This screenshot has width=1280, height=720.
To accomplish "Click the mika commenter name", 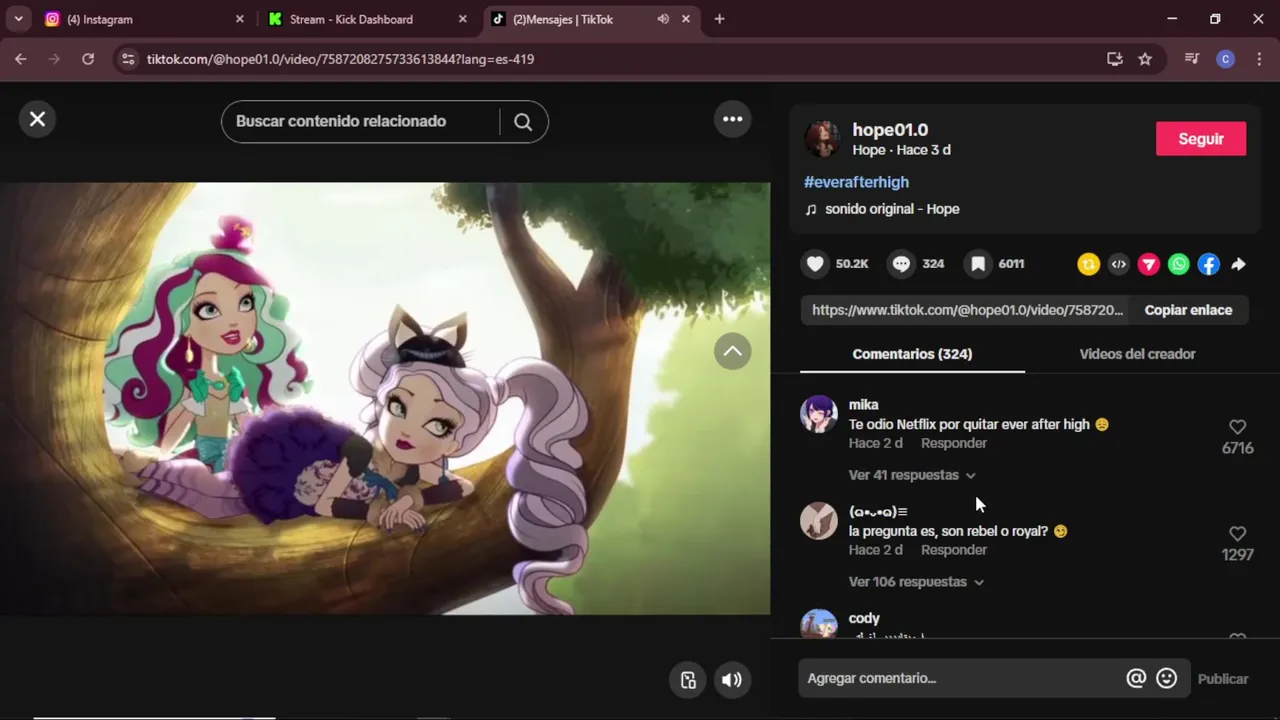I will [x=863, y=405].
